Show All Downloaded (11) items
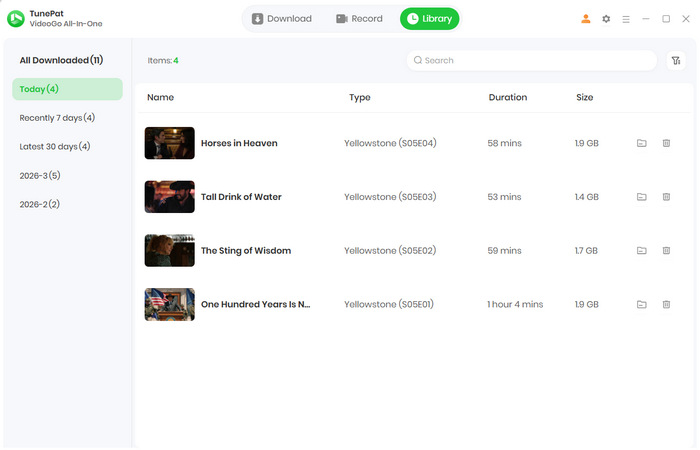This screenshot has width=700, height=450. pos(61,60)
